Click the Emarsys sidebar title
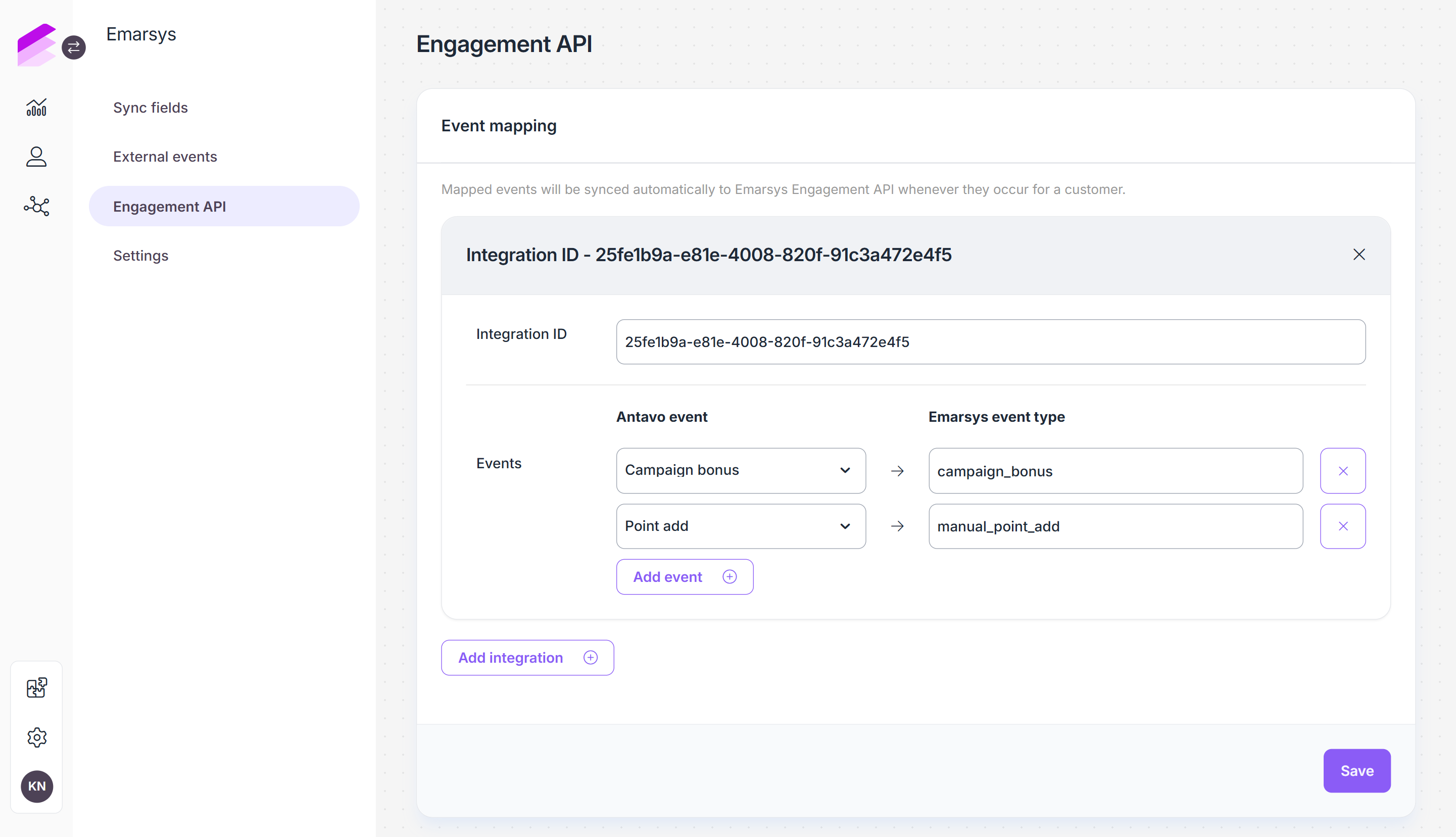1456x837 pixels. click(141, 34)
